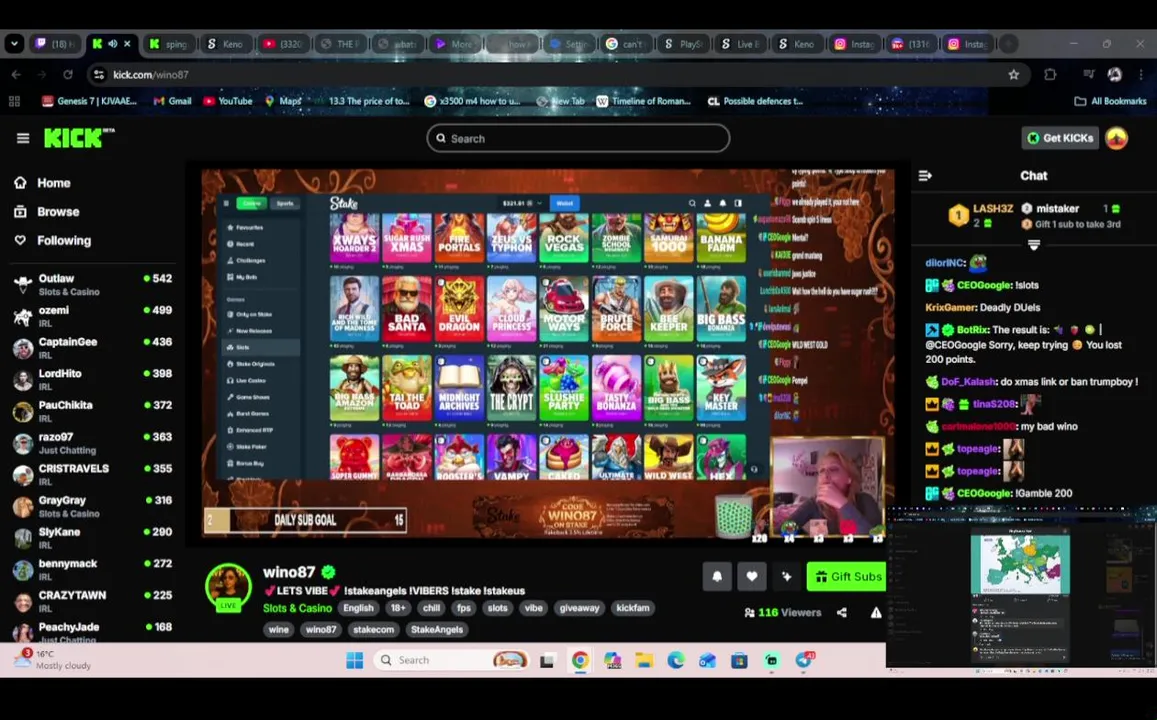
Task: Open the Windows Start menu
Action: [x=355, y=660]
